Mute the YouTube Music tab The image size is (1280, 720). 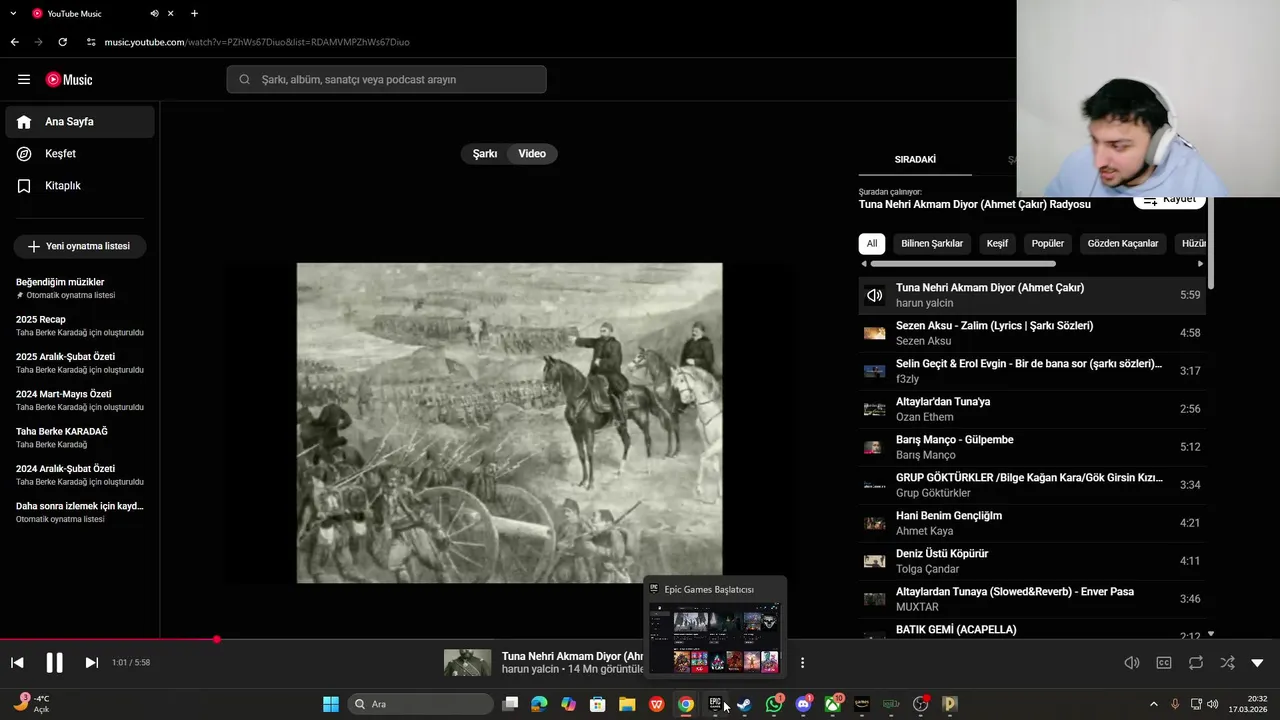click(154, 14)
